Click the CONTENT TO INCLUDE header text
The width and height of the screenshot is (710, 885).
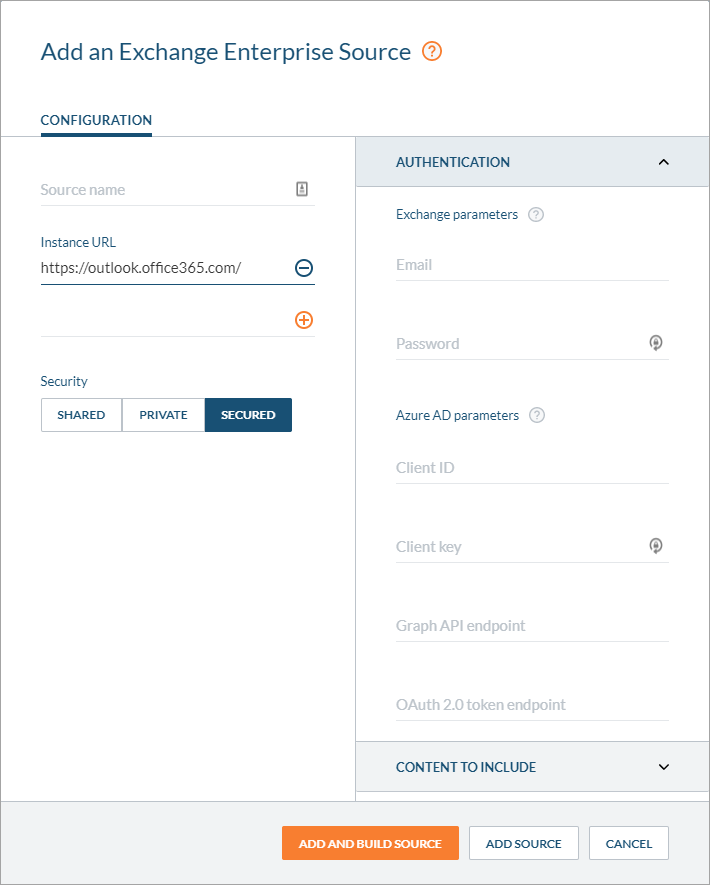pyautogui.click(x=466, y=767)
